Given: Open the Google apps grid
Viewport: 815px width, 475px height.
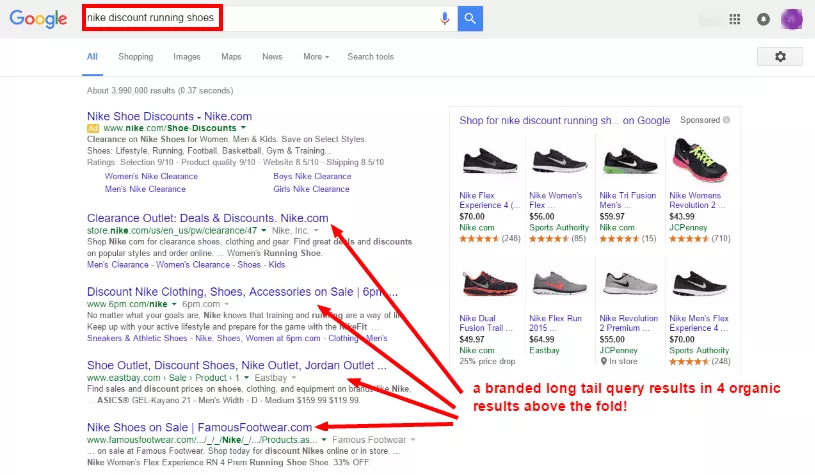Looking at the screenshot, I should coord(734,19).
